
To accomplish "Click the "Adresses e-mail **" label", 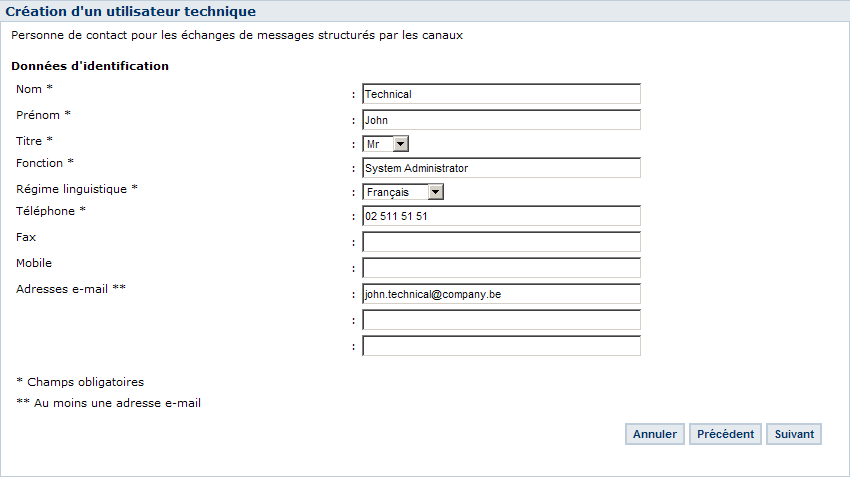I will point(71,289).
